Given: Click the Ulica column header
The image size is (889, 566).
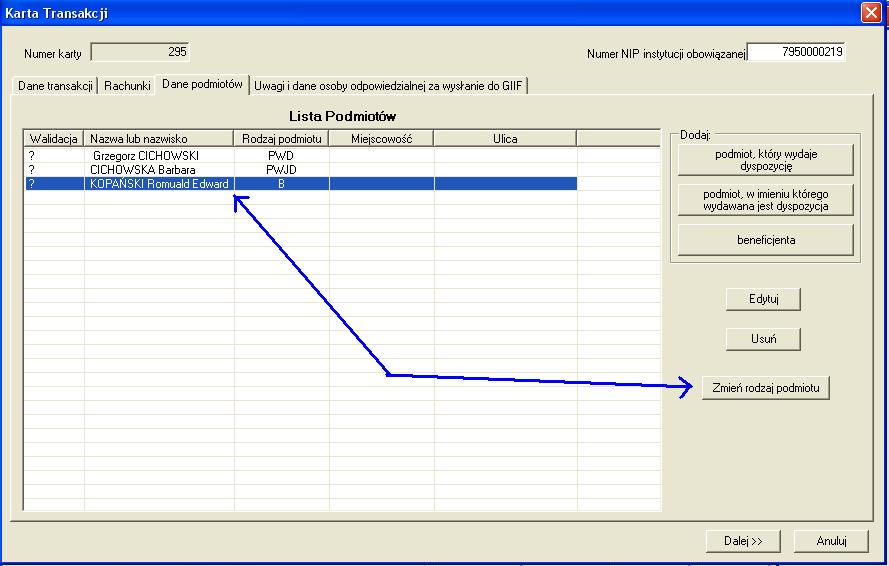Looking at the screenshot, I should coord(505,138).
